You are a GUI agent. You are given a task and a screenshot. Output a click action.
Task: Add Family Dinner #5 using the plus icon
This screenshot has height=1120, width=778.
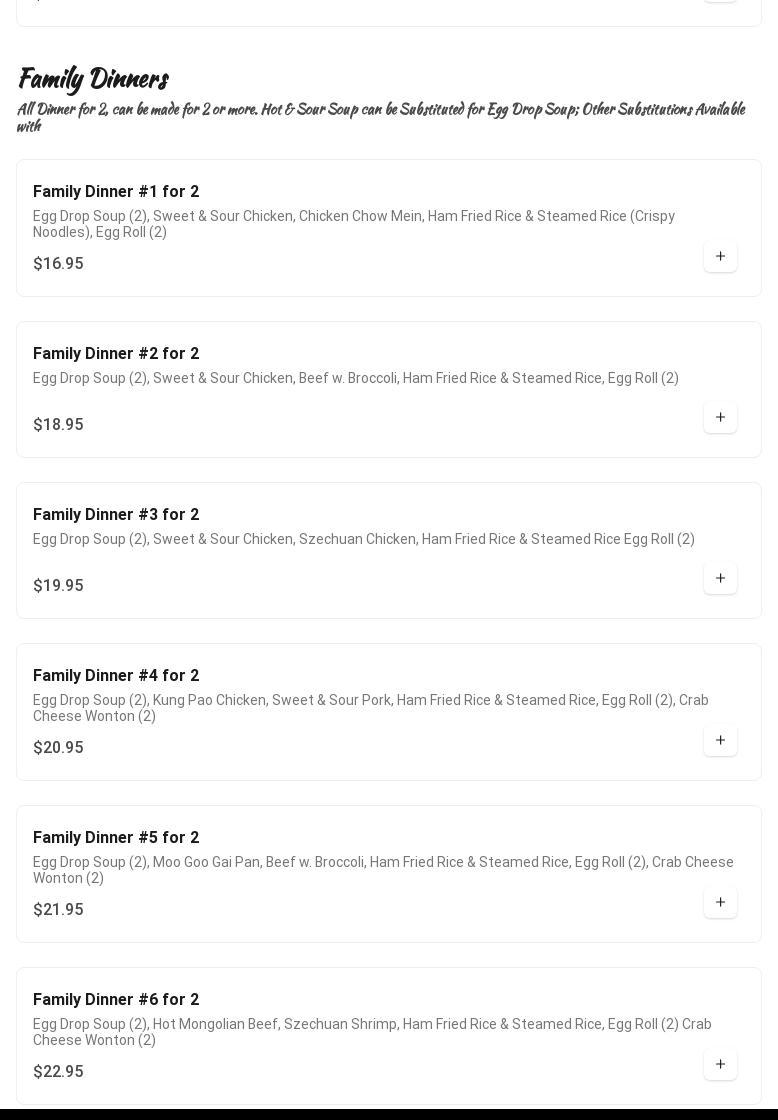click(x=720, y=902)
